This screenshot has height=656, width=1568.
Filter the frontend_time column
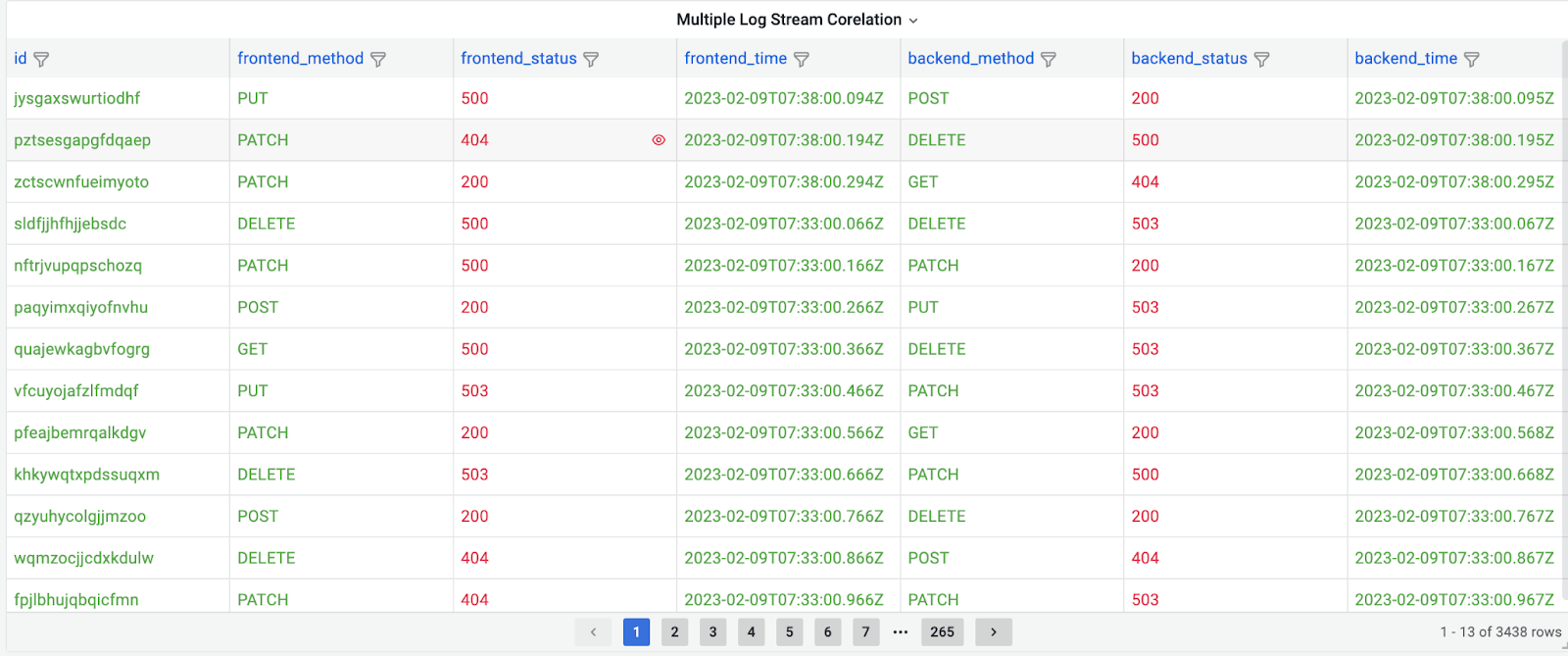point(802,60)
